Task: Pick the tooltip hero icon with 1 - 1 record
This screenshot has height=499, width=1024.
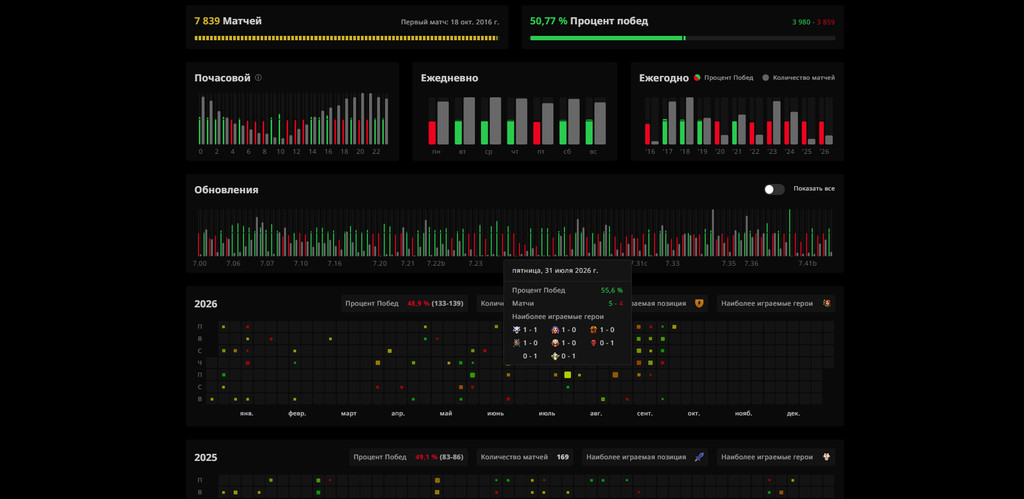Action: 517,330
